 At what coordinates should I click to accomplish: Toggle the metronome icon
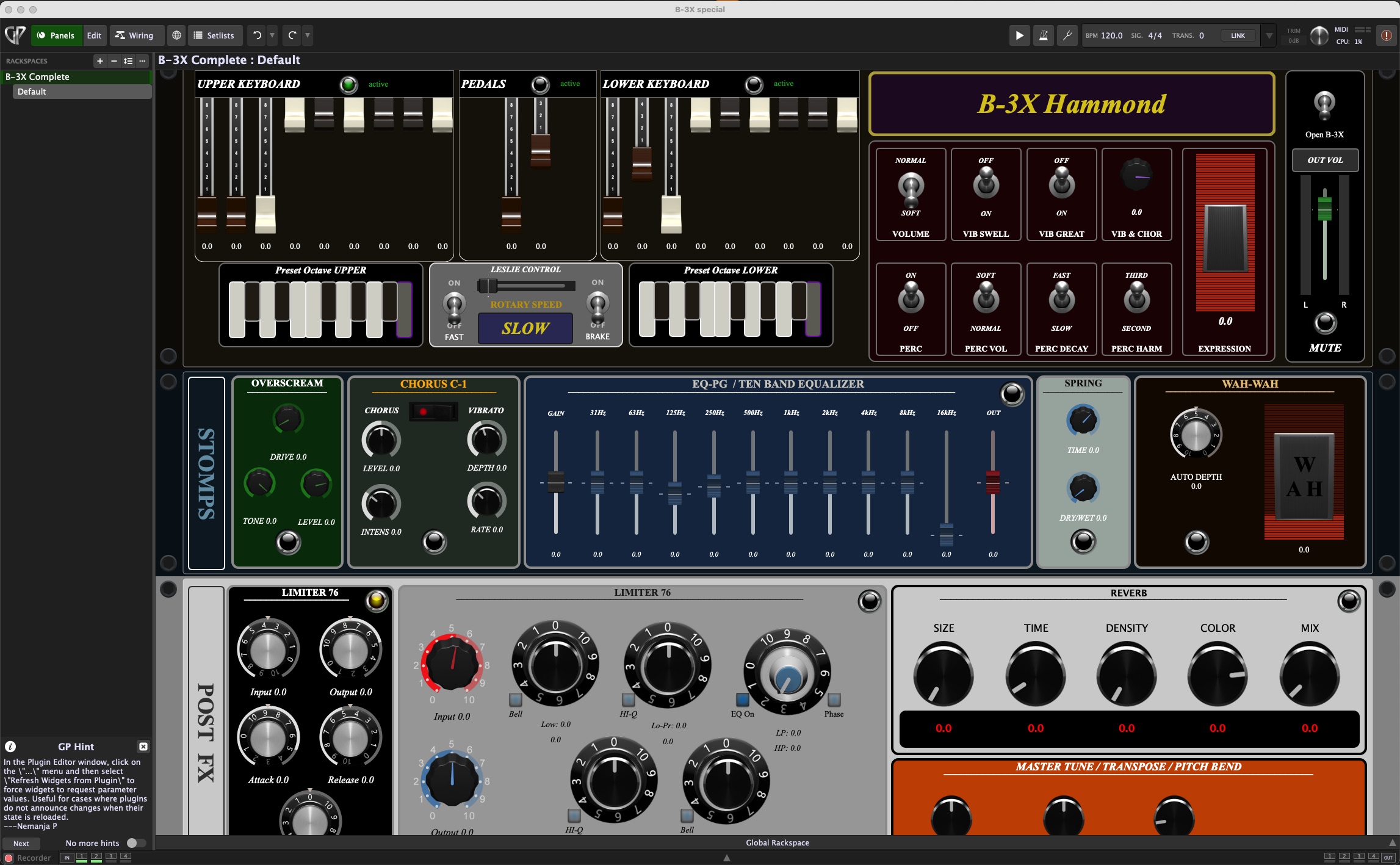point(1044,35)
